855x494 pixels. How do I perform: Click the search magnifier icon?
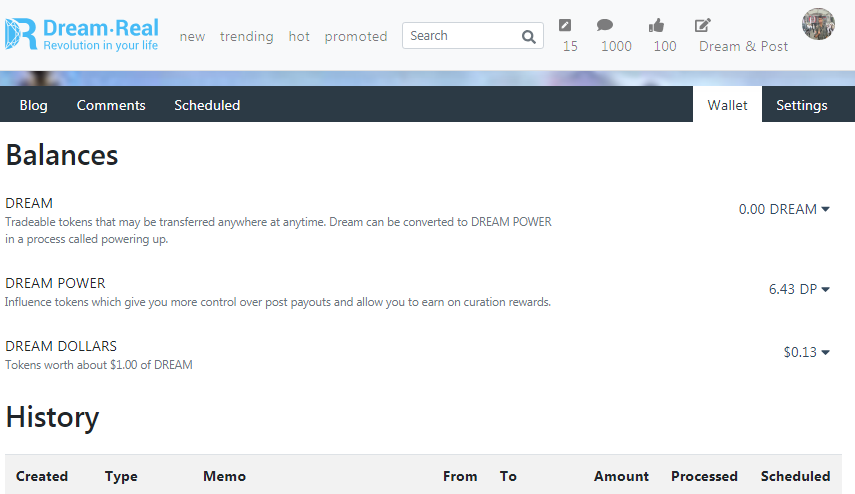click(528, 37)
